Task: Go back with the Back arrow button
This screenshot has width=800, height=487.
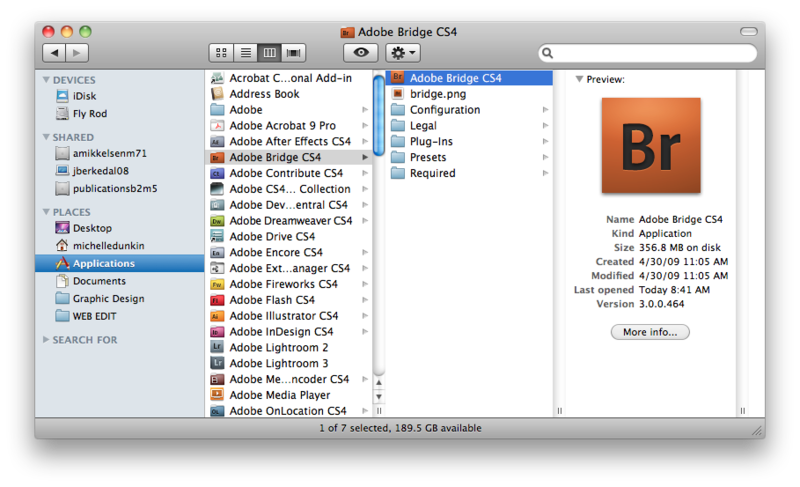Action: pos(54,52)
